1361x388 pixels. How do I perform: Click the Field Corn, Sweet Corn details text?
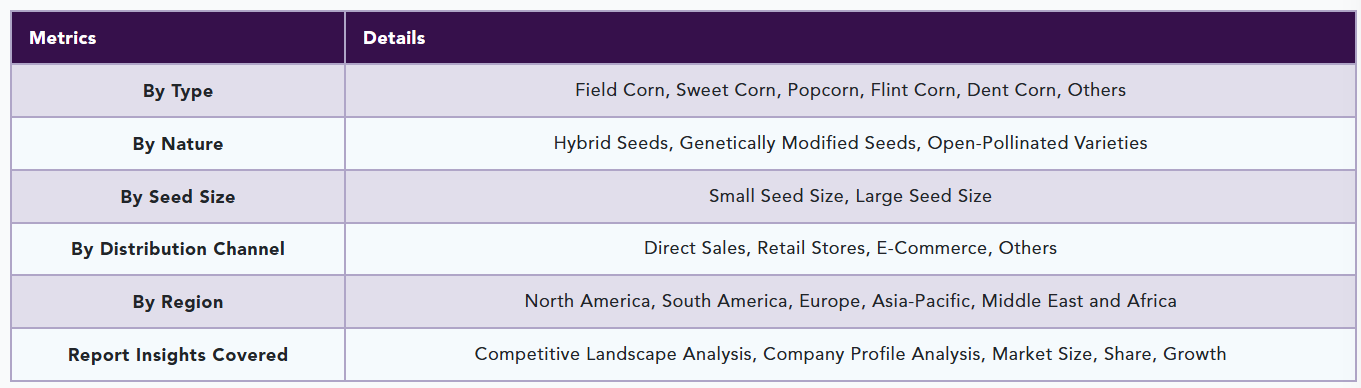pos(850,90)
